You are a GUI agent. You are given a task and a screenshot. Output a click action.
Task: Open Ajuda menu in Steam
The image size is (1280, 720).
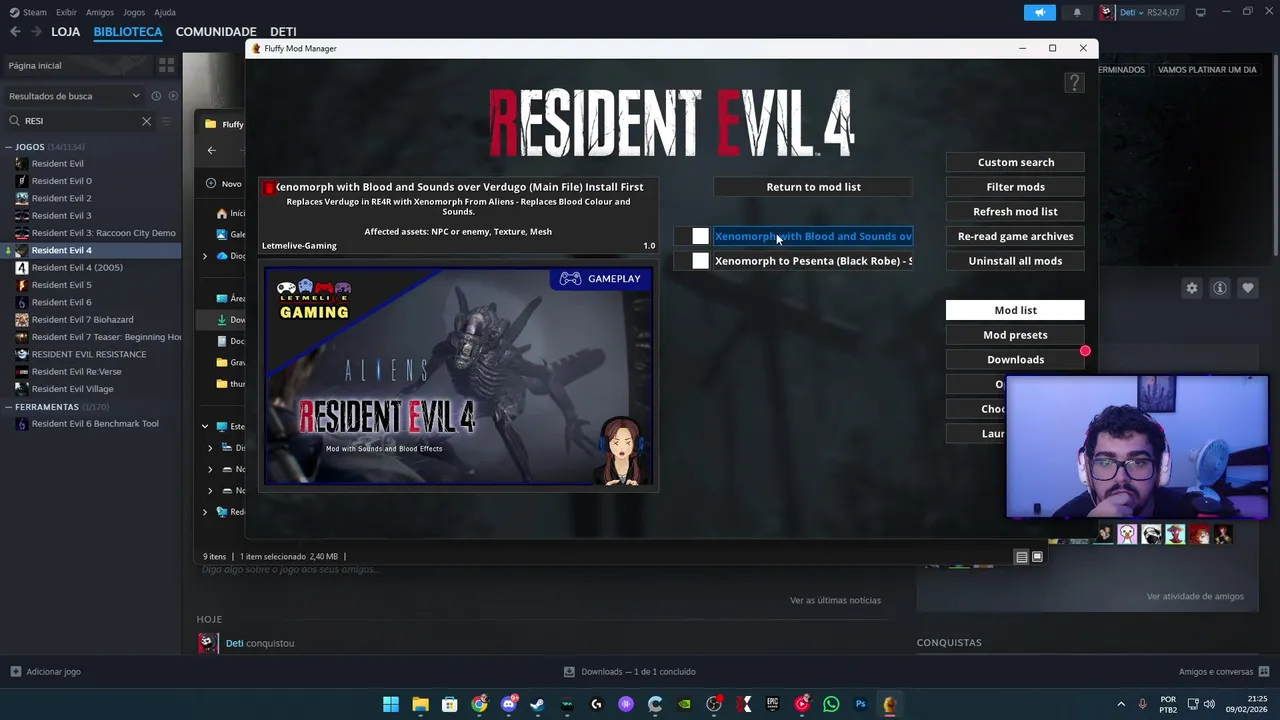click(x=165, y=12)
